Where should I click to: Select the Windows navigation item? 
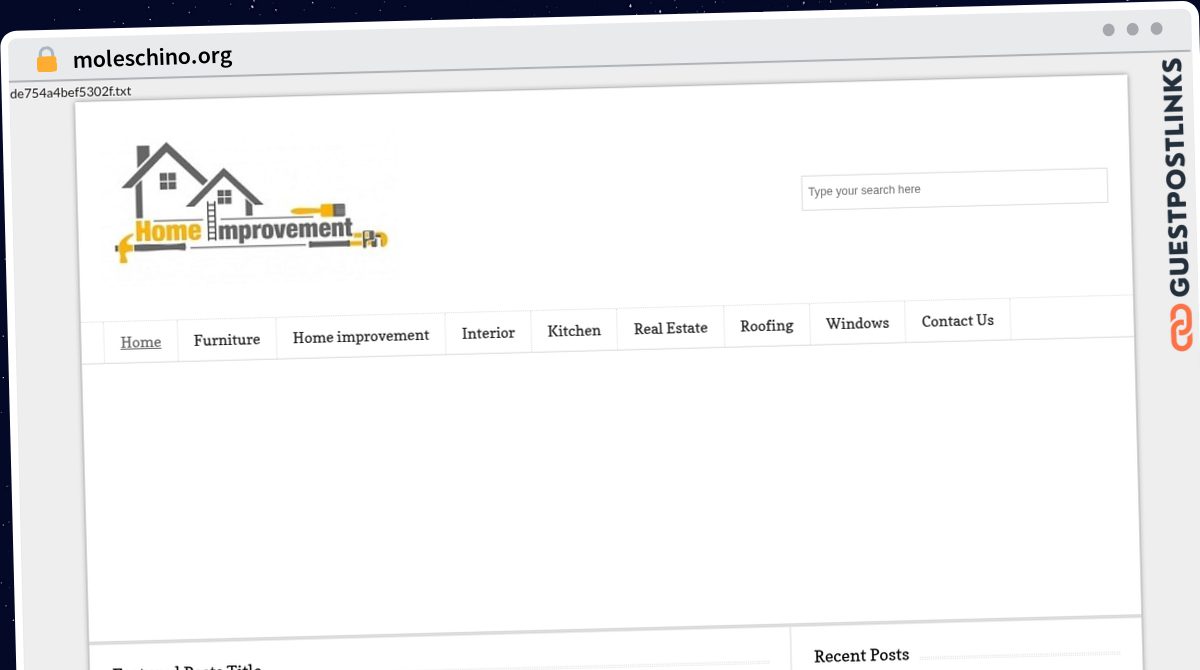point(857,323)
